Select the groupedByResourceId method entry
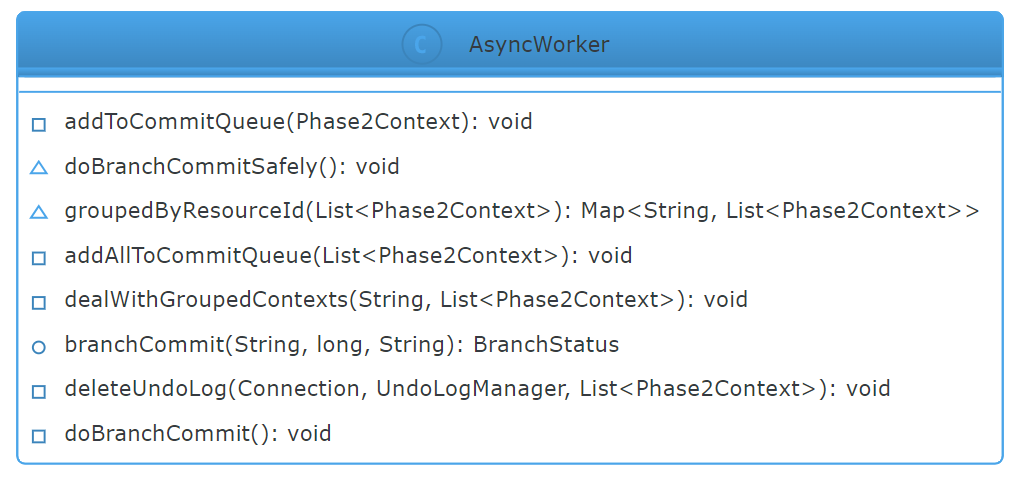 (522, 211)
